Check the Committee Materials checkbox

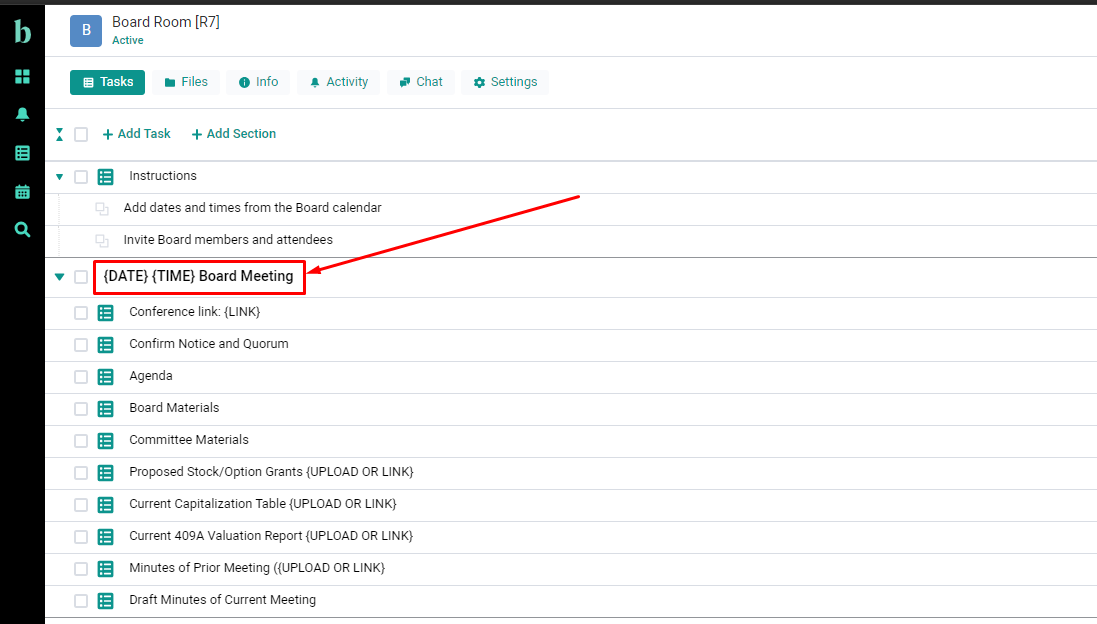81,441
